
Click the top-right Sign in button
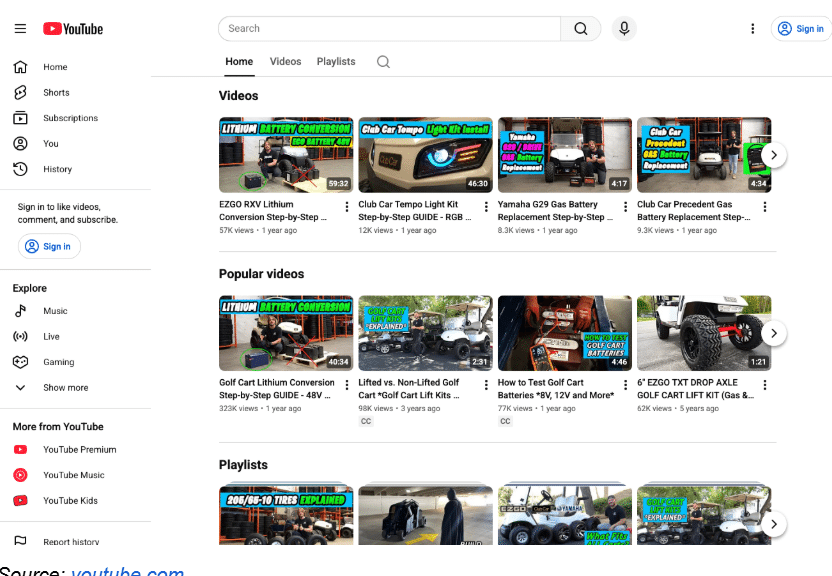click(x=801, y=29)
